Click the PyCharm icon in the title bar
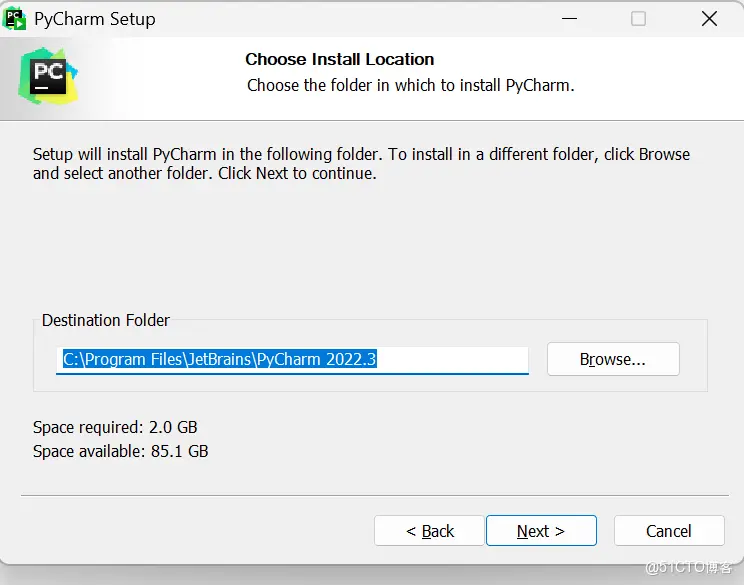 pyautogui.click(x=14, y=18)
